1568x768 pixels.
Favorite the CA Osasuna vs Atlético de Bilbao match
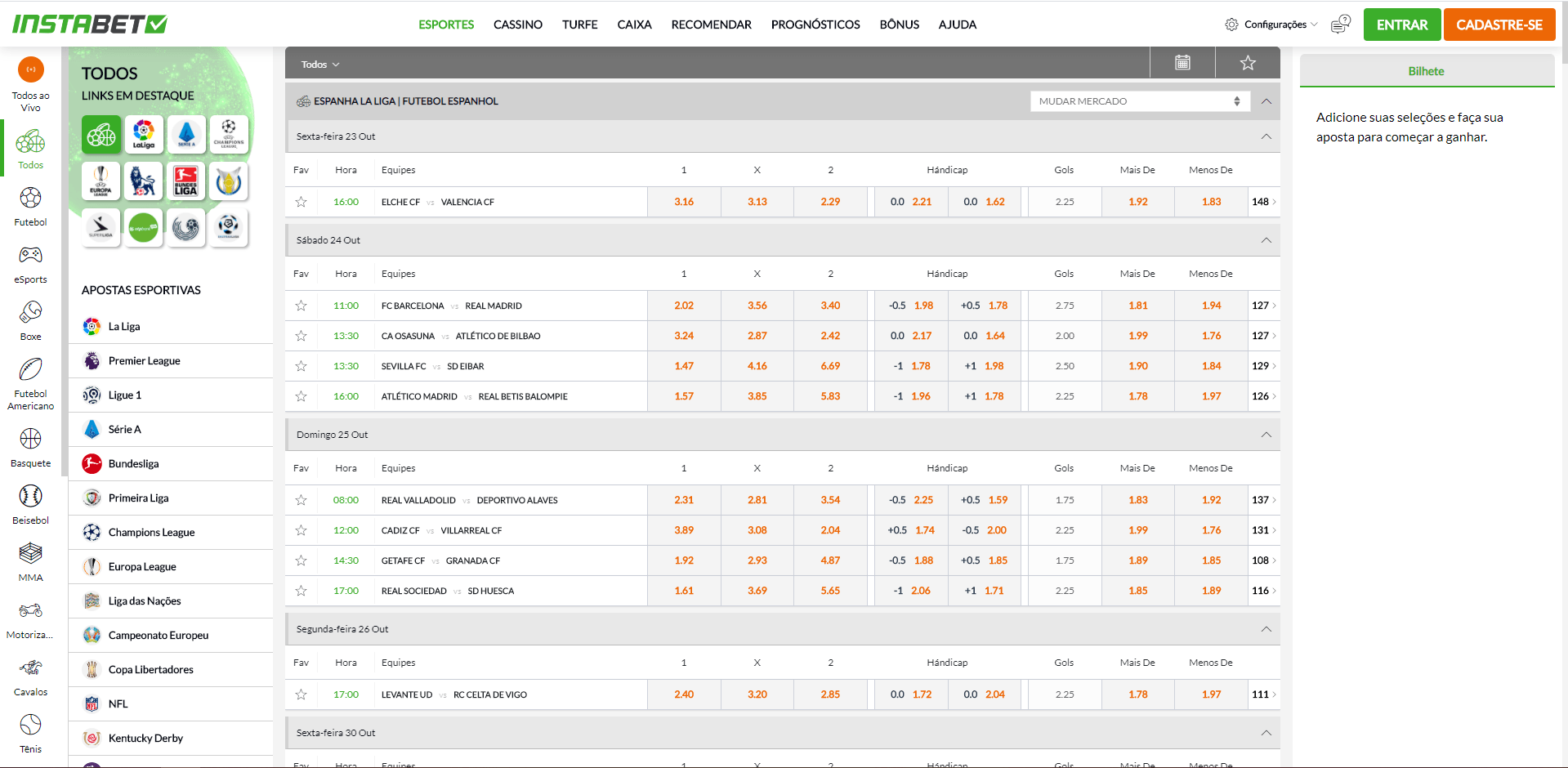(302, 336)
